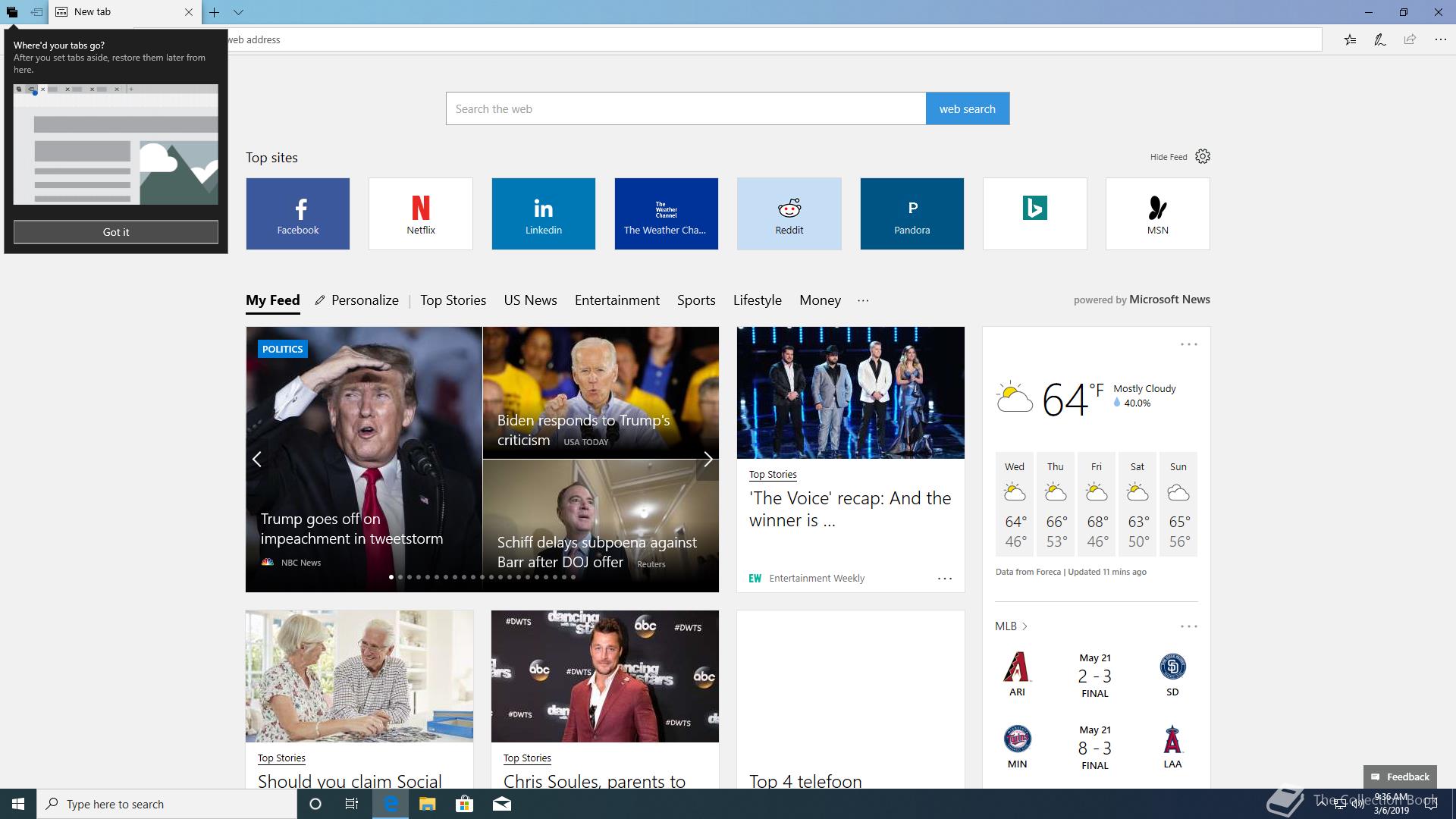Show tabs you've set aside
Viewport: 1456px width, 819px height.
pos(12,12)
